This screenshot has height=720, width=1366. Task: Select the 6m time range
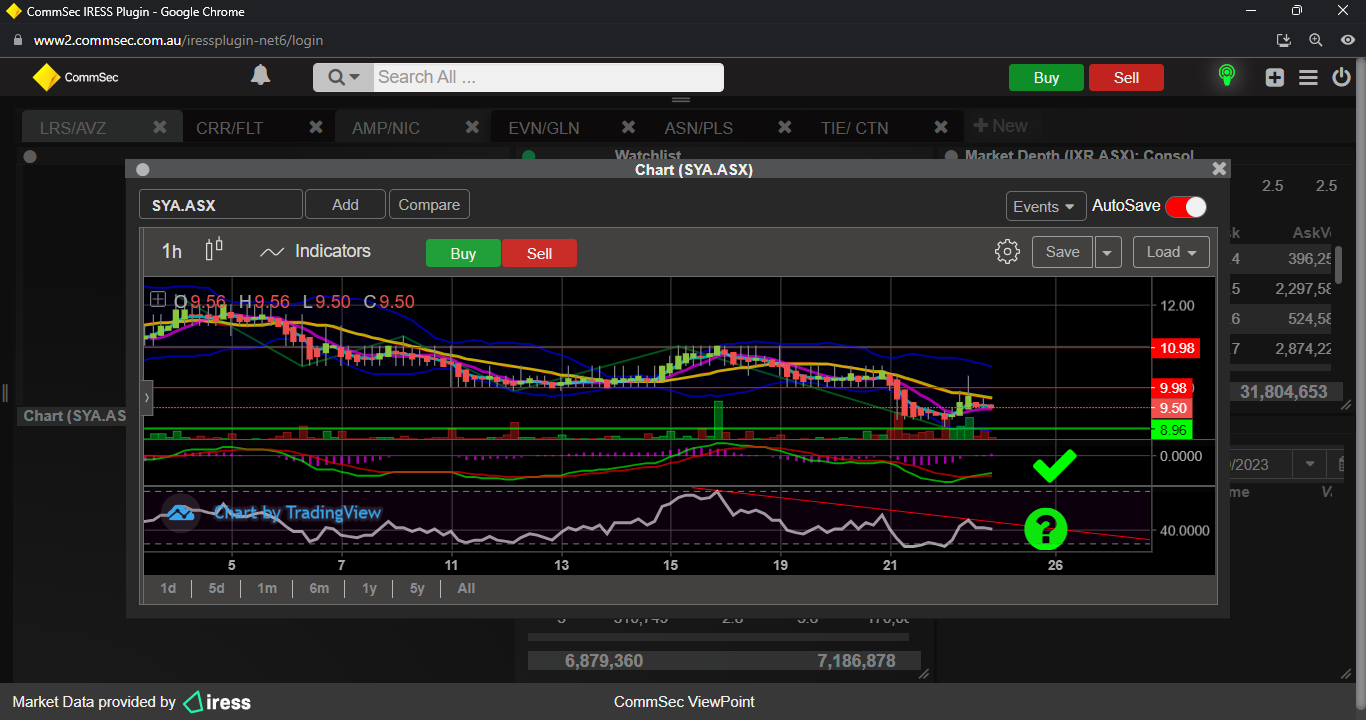coord(319,588)
